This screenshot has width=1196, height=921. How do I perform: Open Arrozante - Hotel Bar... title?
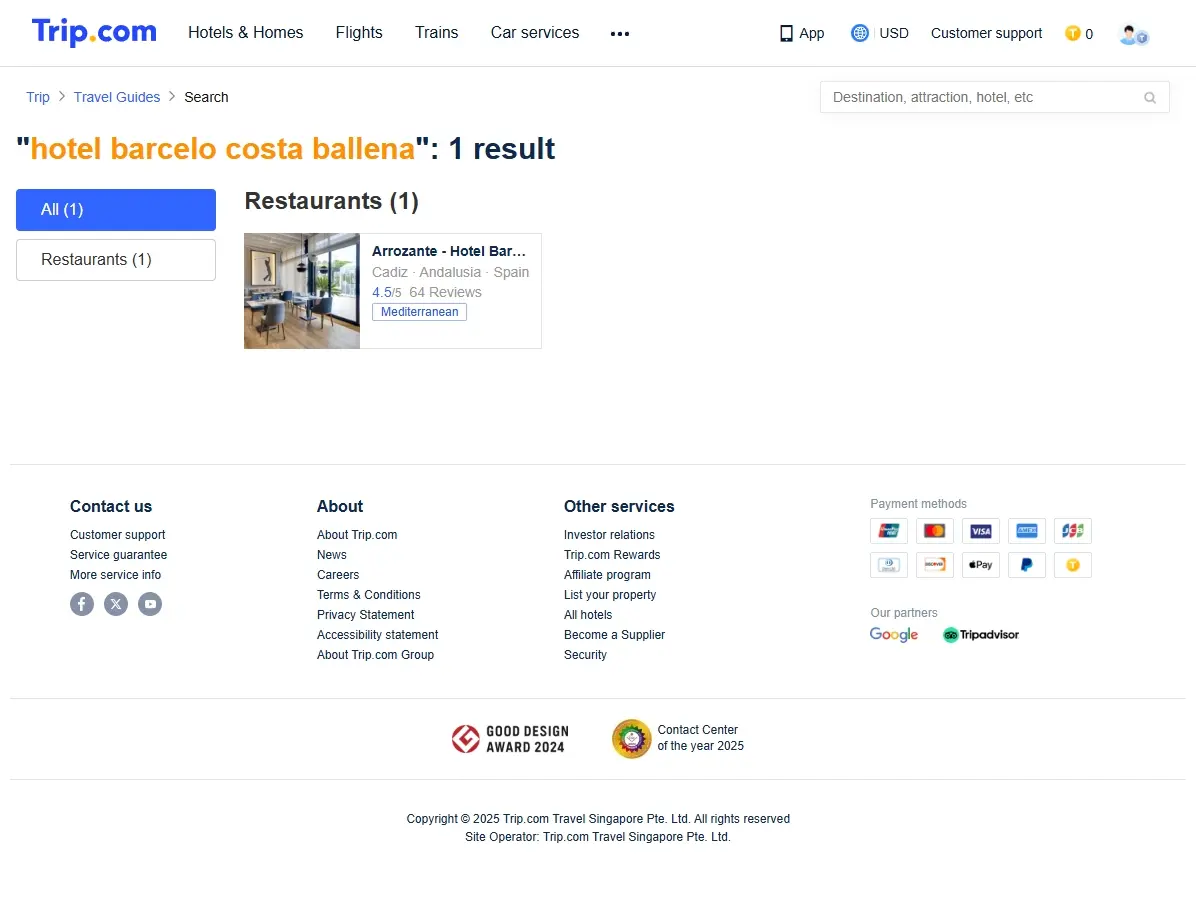[x=448, y=252]
